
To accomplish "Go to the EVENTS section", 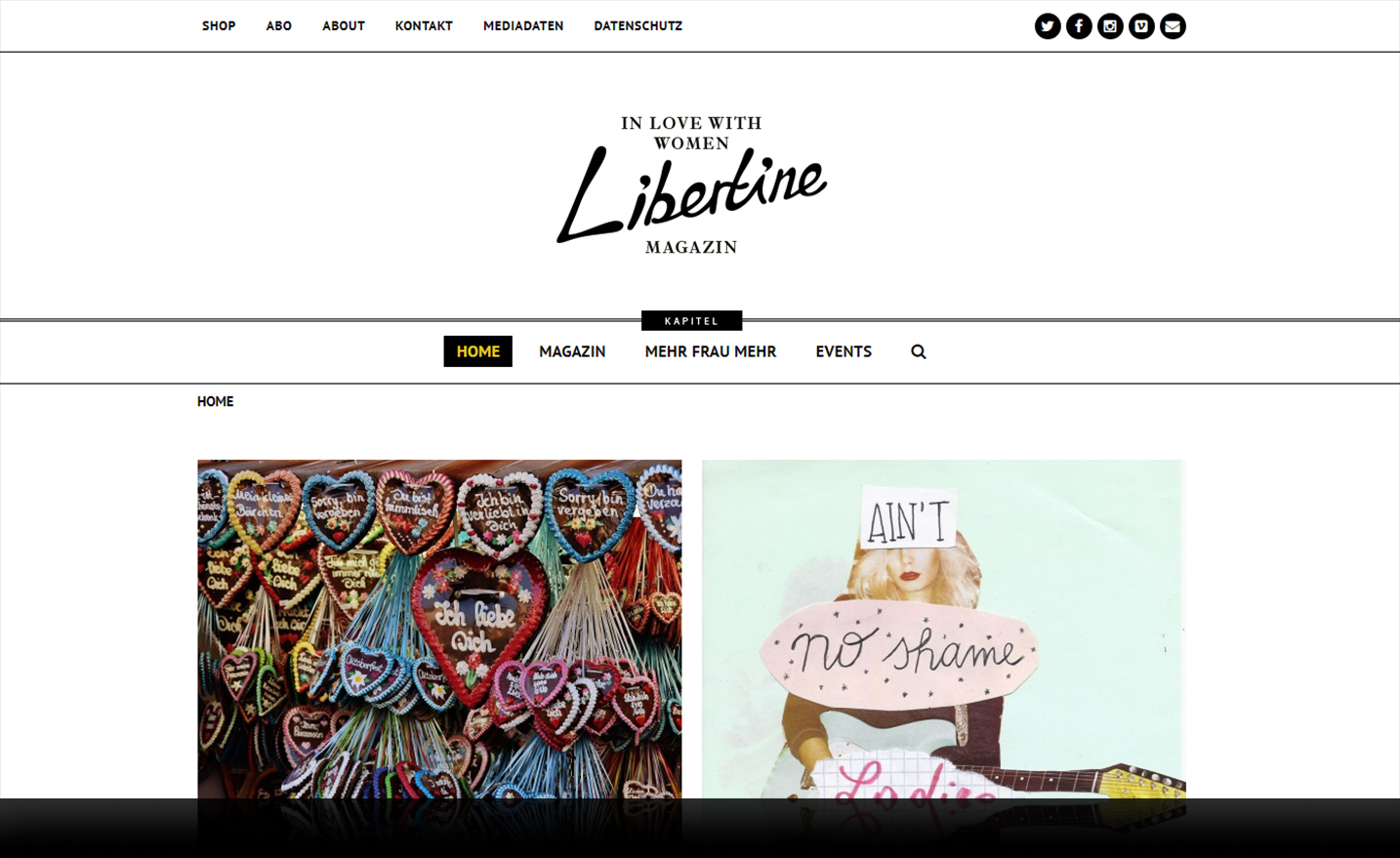I will coord(844,351).
